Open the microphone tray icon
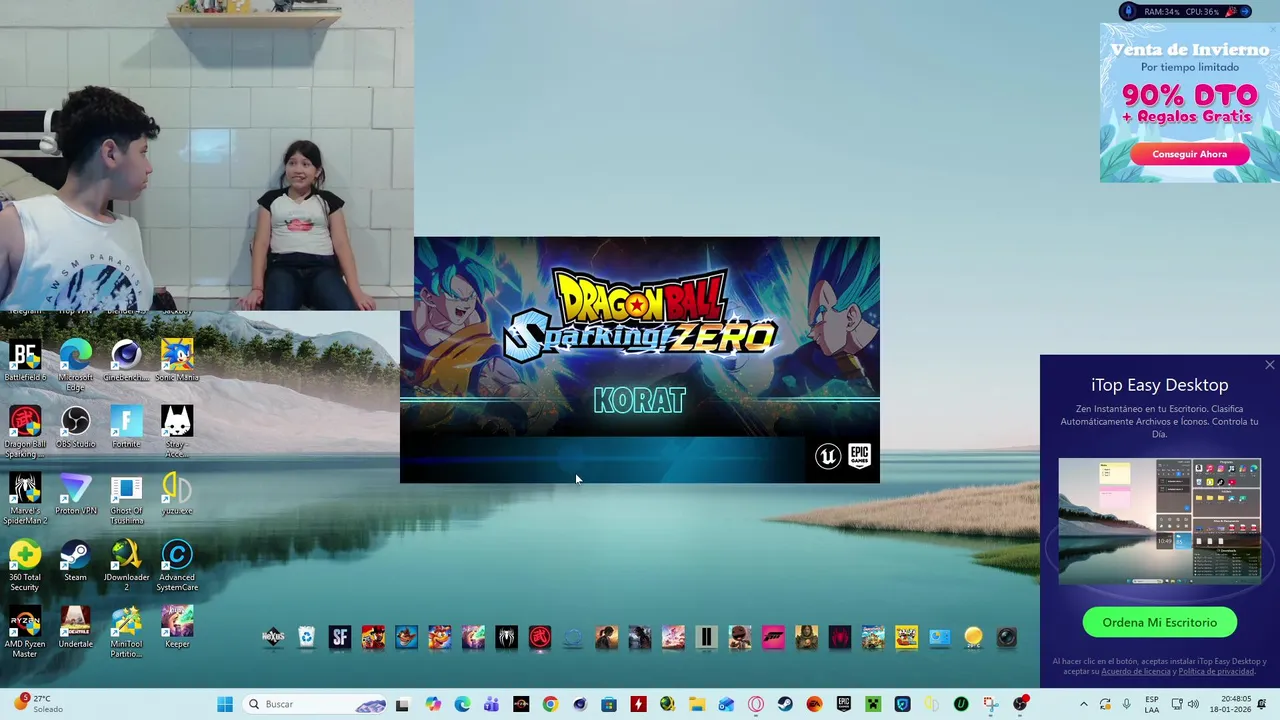 1126,704
